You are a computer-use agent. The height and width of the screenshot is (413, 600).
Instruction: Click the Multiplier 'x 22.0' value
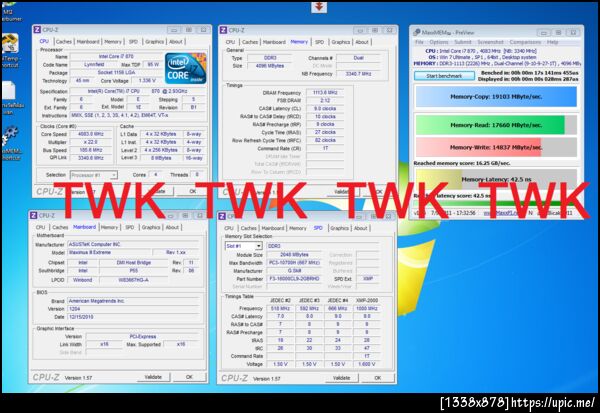[x=91, y=142]
